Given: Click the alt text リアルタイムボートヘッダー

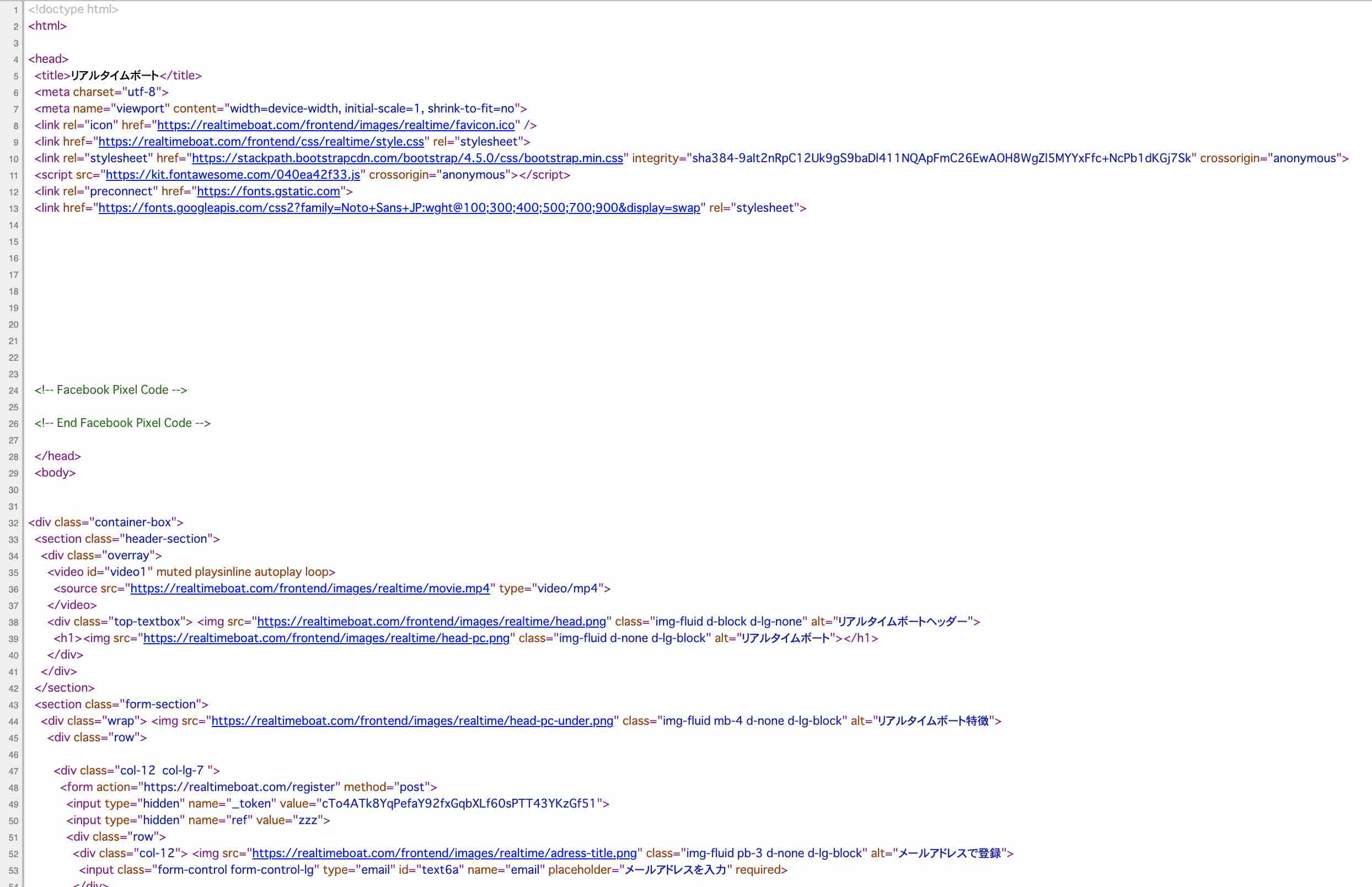Looking at the screenshot, I should coord(903,622).
